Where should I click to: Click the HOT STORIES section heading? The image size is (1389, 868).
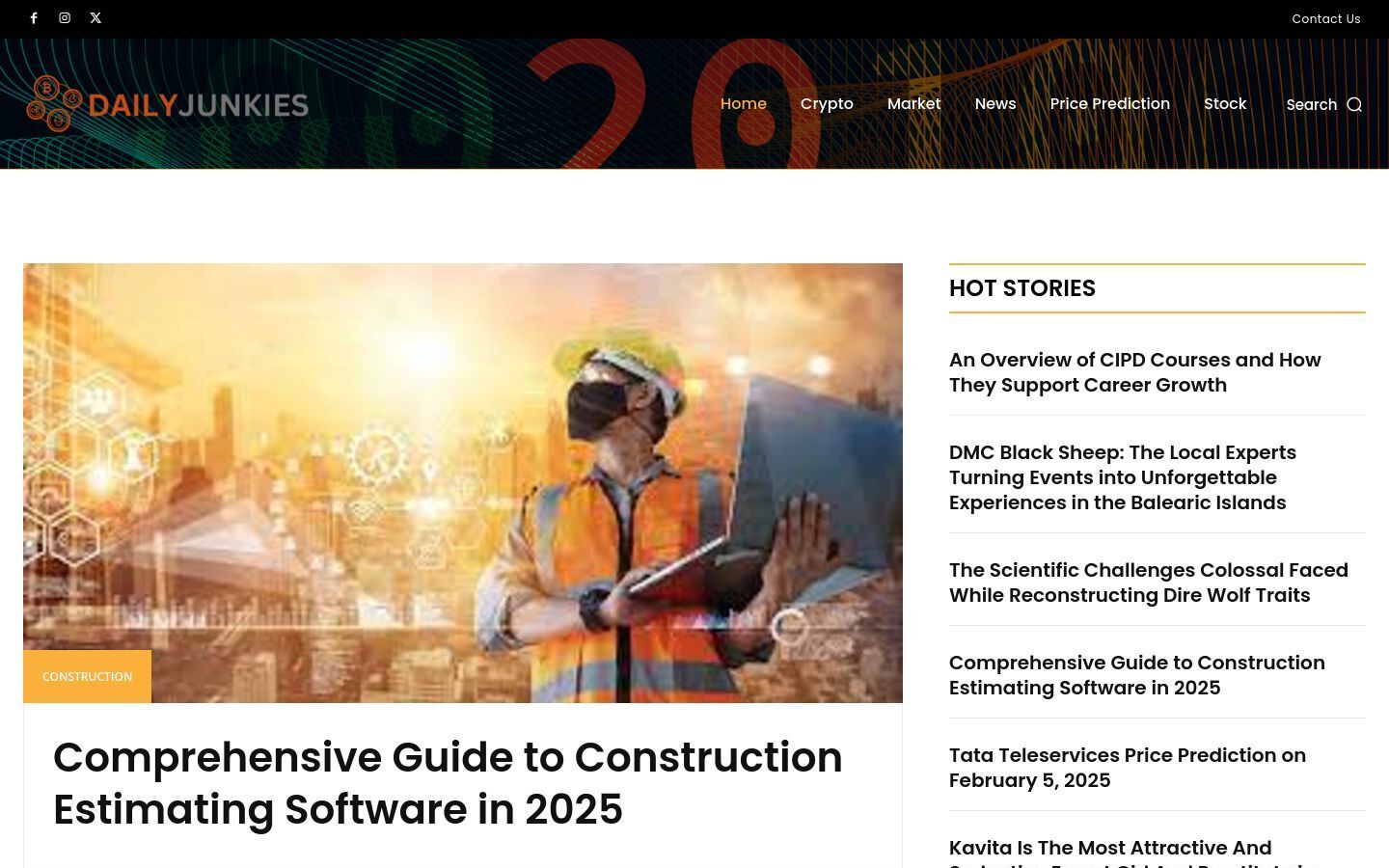click(x=1022, y=288)
